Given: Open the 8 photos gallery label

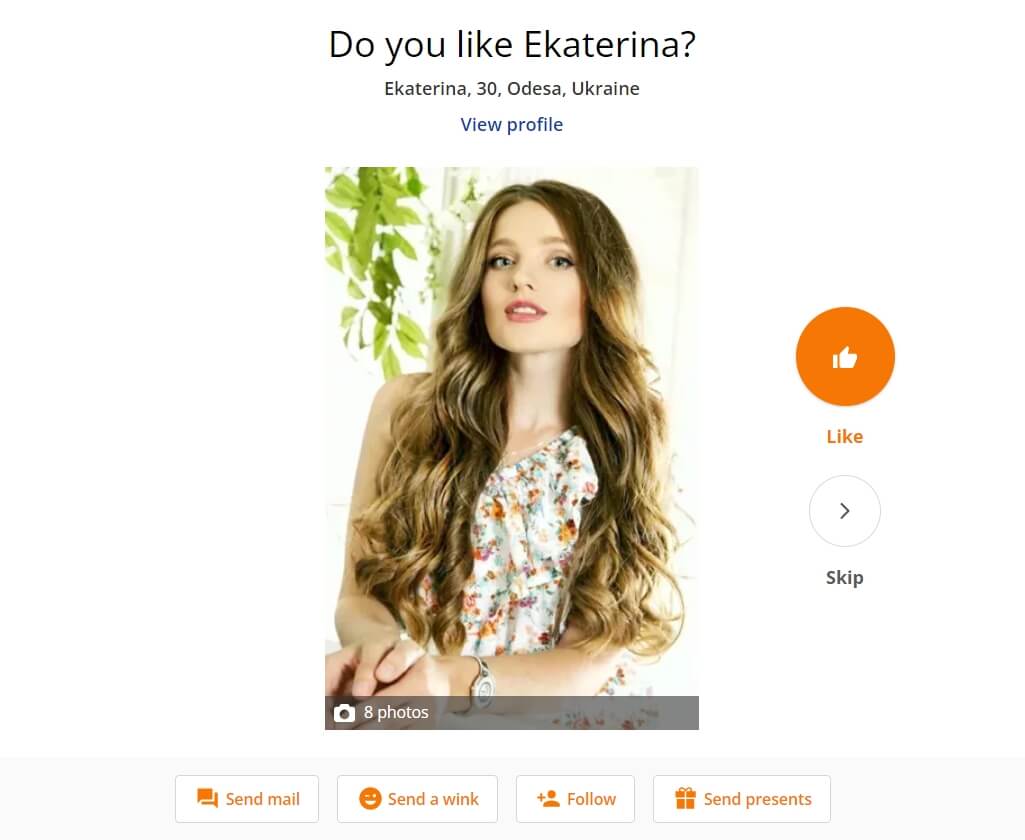Looking at the screenshot, I should pyautogui.click(x=396, y=713).
